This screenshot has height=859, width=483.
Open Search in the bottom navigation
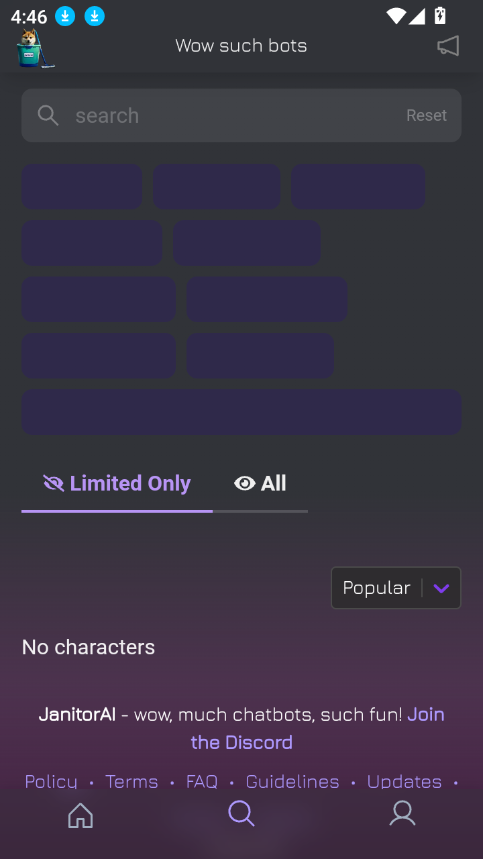click(242, 814)
